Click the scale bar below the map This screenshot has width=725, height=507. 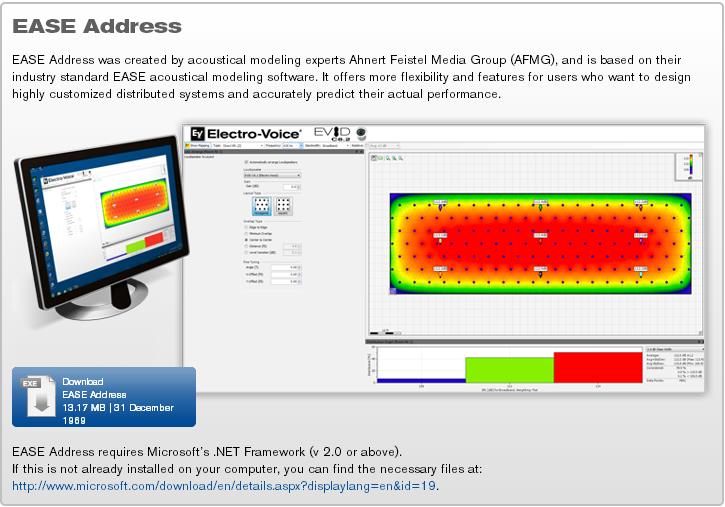coord(385,332)
